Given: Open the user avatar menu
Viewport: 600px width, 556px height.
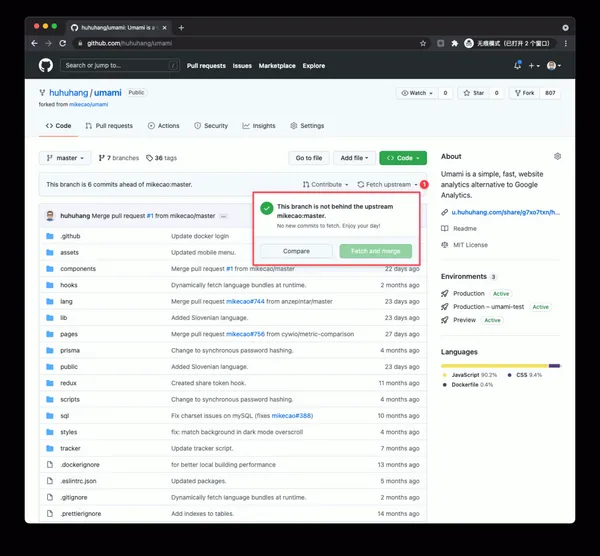Looking at the screenshot, I should point(554,66).
